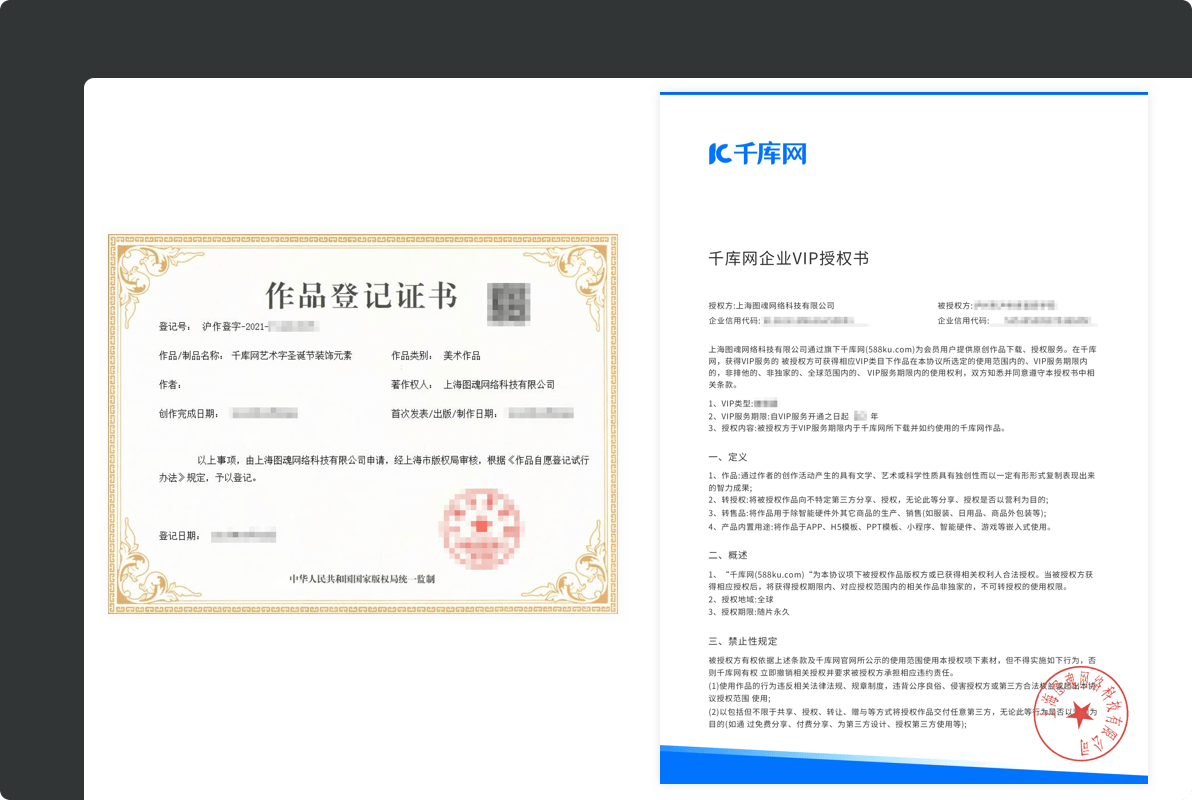Click the section heading "三、禁止性规定"
The height and width of the screenshot is (800, 1192).
tap(743, 641)
